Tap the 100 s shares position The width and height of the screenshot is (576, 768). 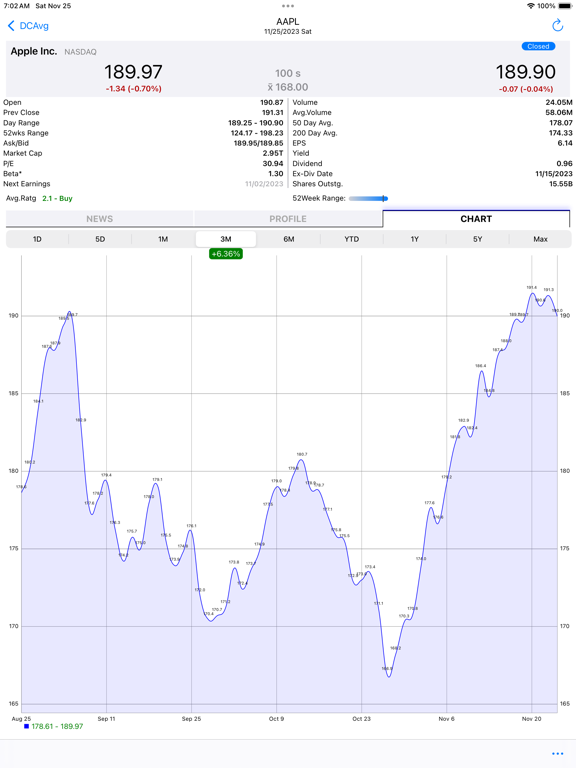[x=288, y=73]
